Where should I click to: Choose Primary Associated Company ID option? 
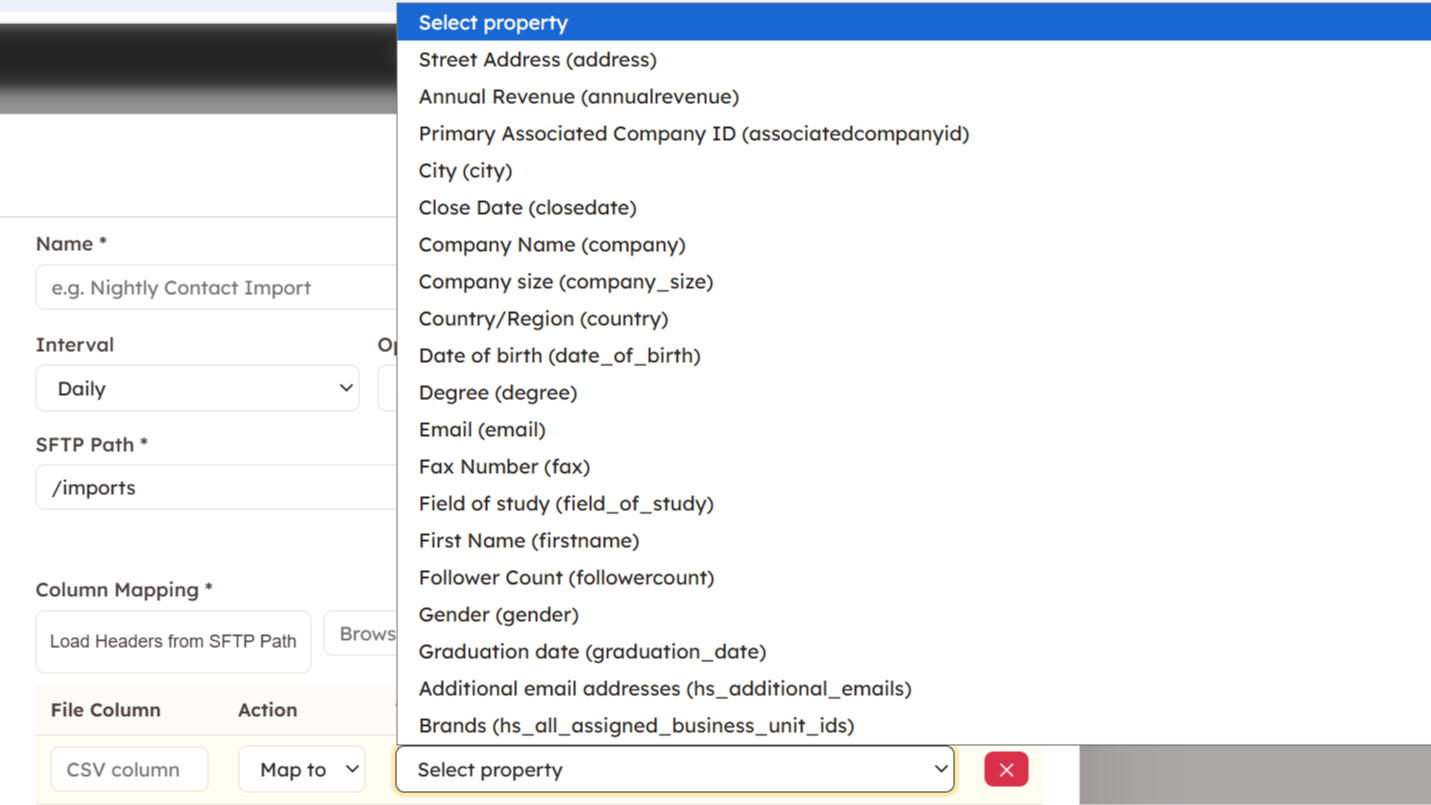point(914,133)
